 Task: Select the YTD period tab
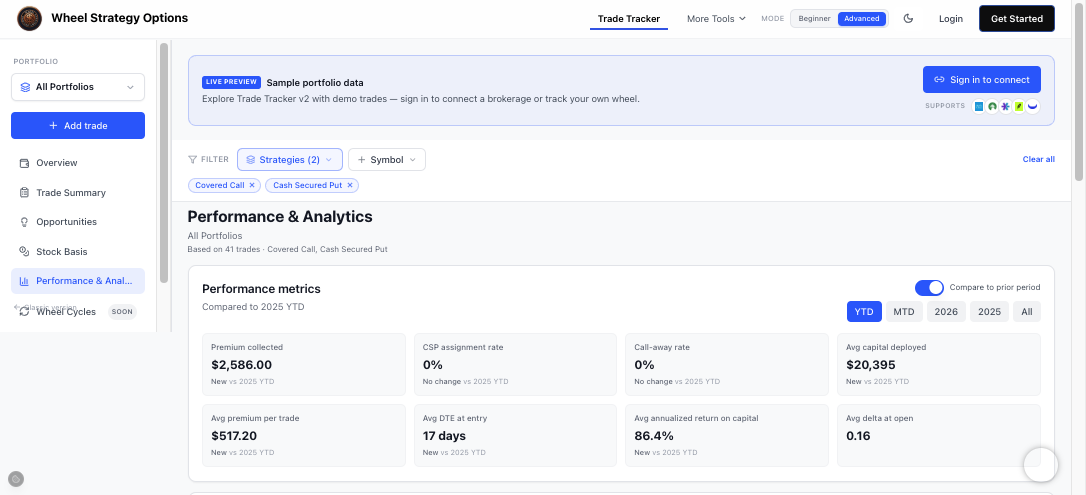(x=864, y=312)
